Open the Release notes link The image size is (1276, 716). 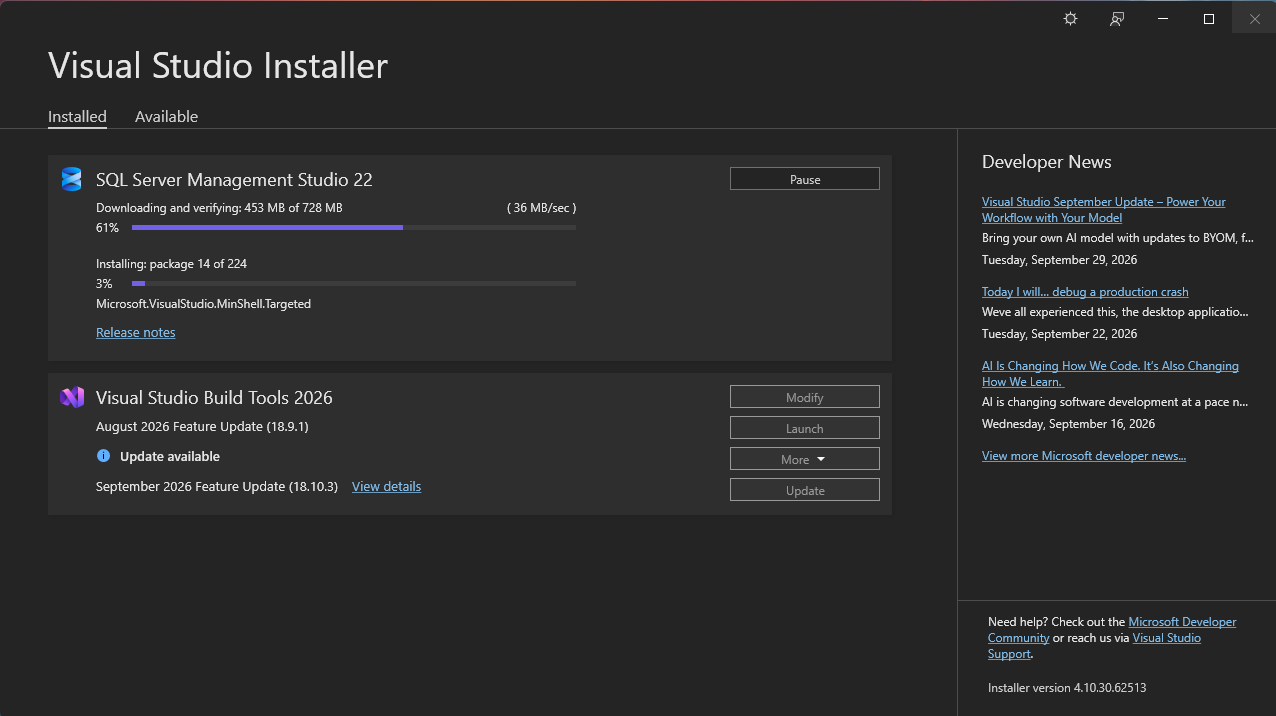pos(136,332)
